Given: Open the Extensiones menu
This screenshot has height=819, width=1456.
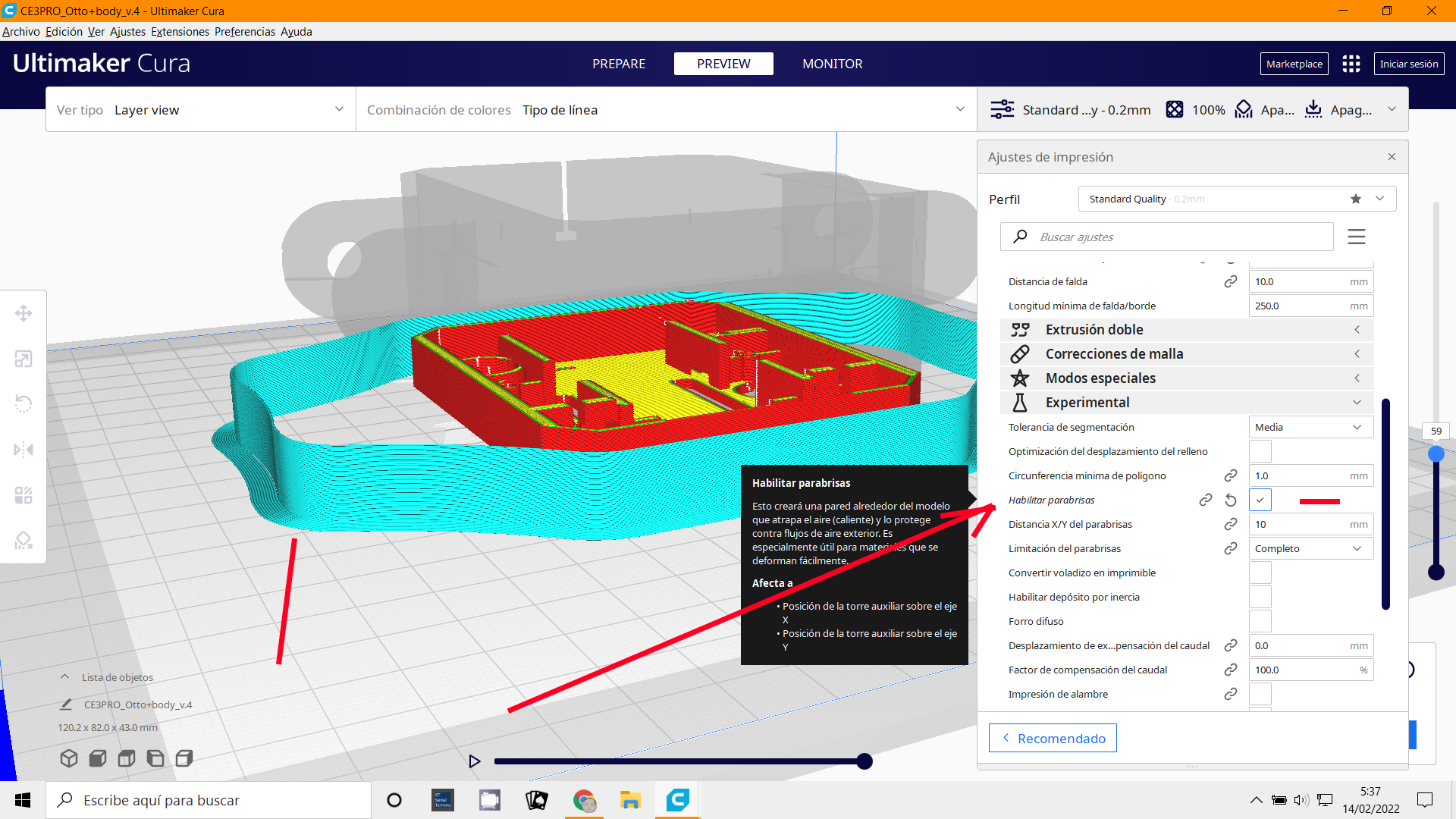Looking at the screenshot, I should [180, 32].
